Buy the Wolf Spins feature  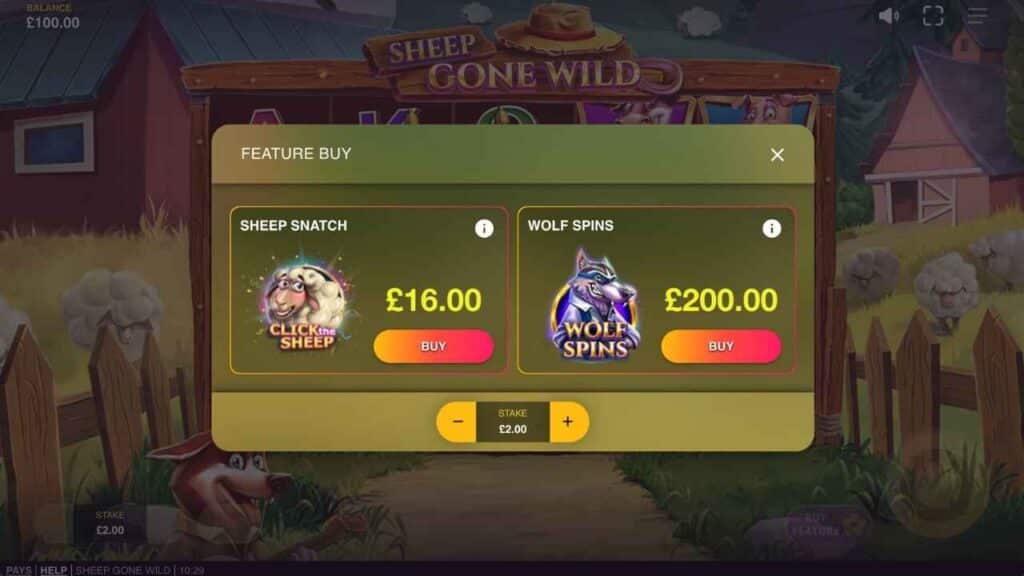(721, 346)
